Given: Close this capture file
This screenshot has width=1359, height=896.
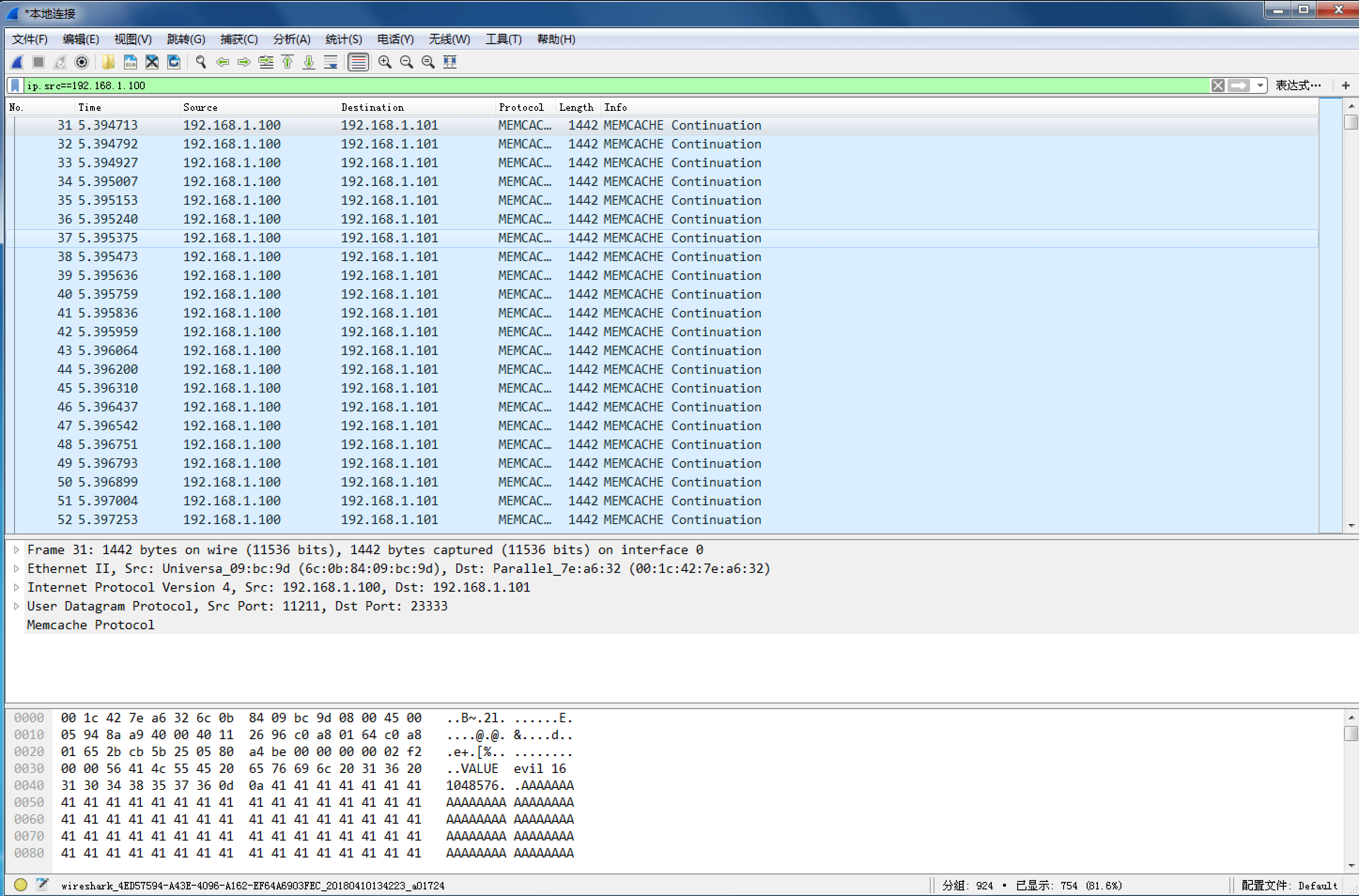Looking at the screenshot, I should point(152,62).
